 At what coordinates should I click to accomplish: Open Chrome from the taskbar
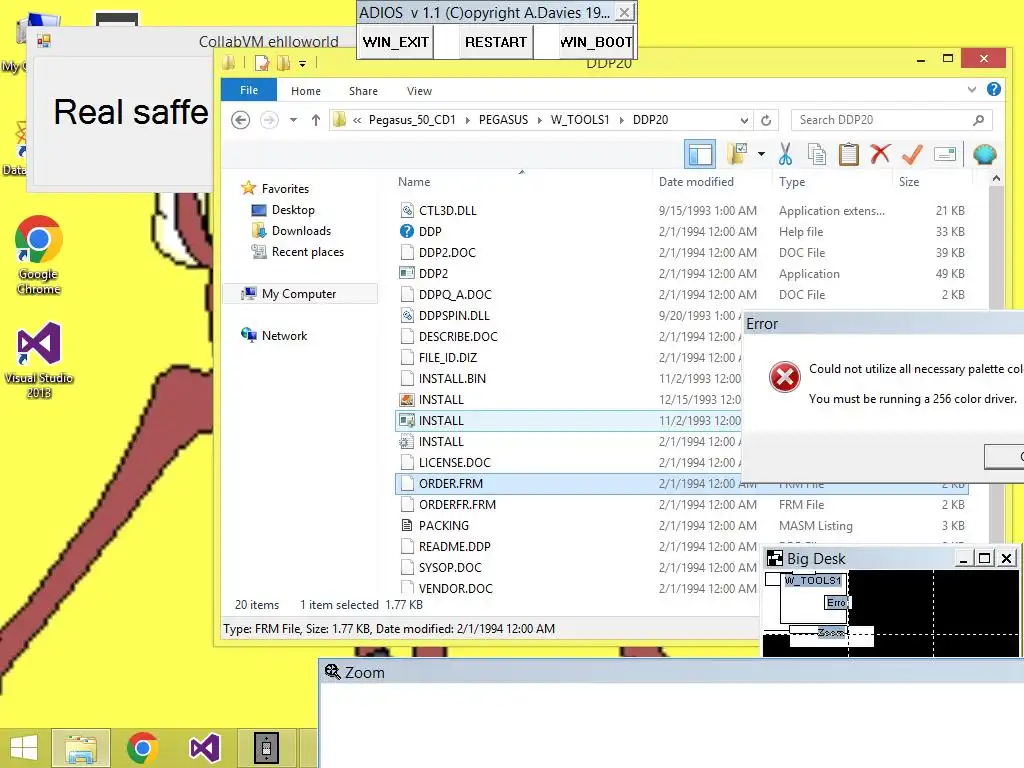[142, 748]
